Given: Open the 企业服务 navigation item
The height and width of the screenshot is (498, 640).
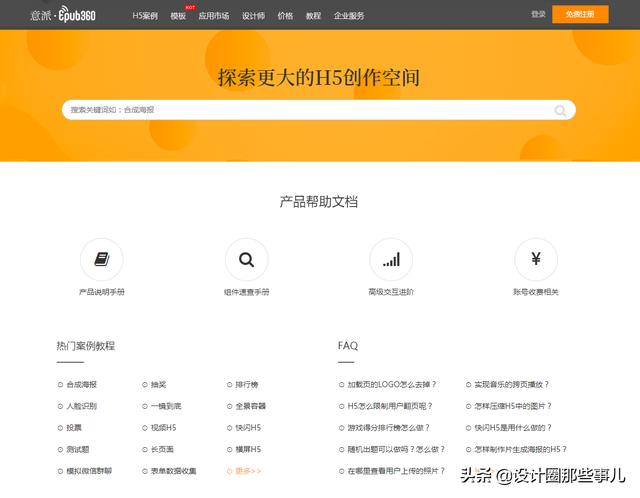Looking at the screenshot, I should coord(349,16).
